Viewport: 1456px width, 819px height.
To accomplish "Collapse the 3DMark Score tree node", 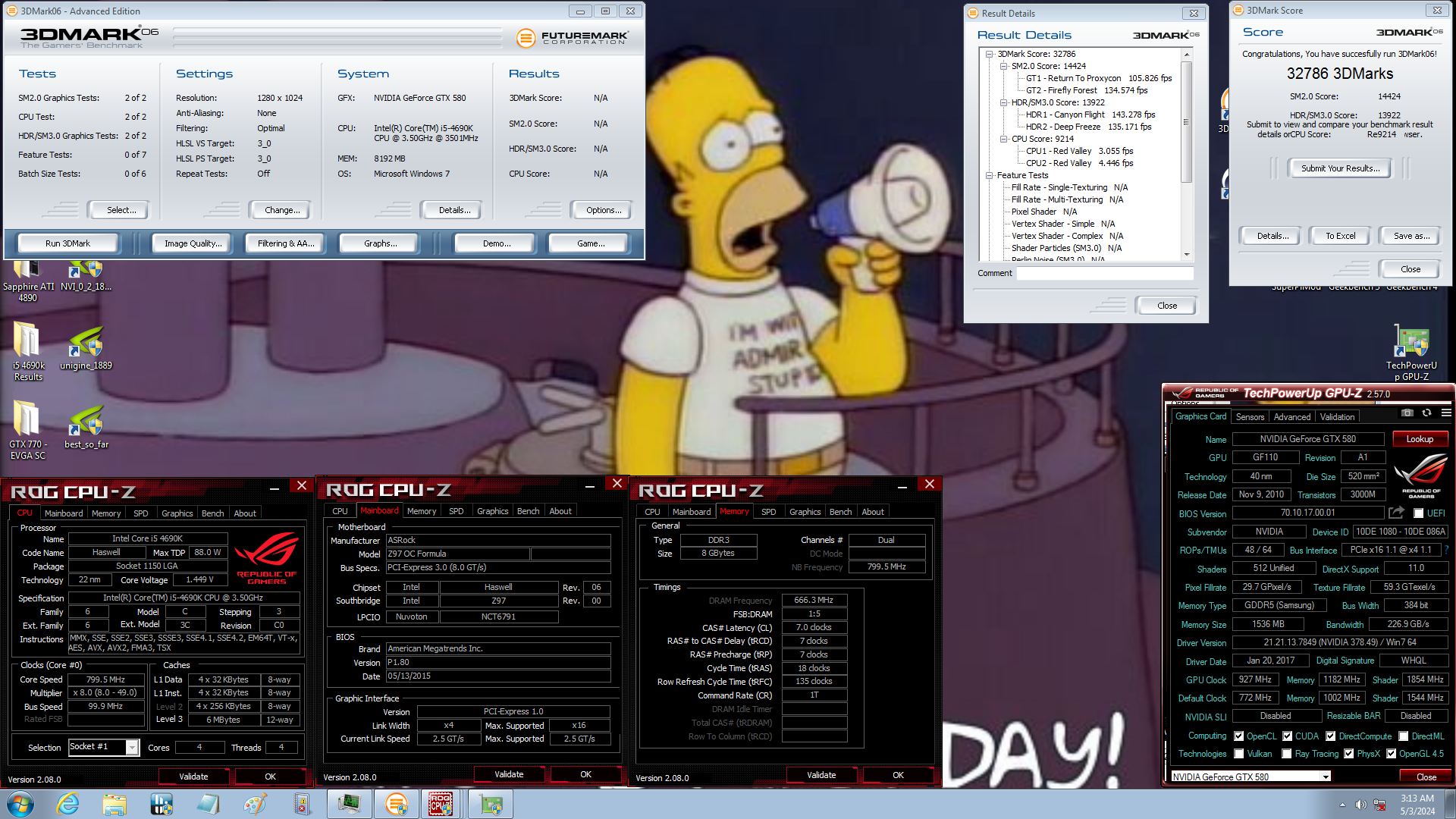I will [x=990, y=54].
